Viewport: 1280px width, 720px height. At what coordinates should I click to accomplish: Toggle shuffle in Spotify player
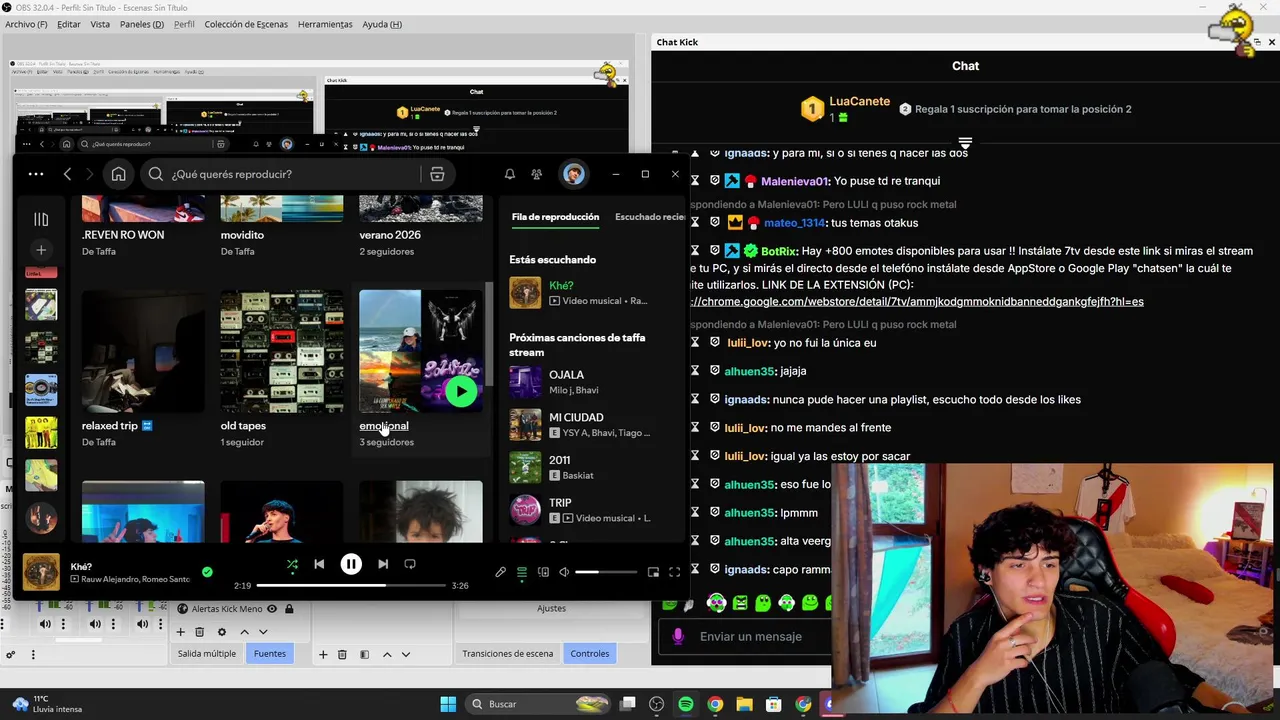pyautogui.click(x=292, y=565)
